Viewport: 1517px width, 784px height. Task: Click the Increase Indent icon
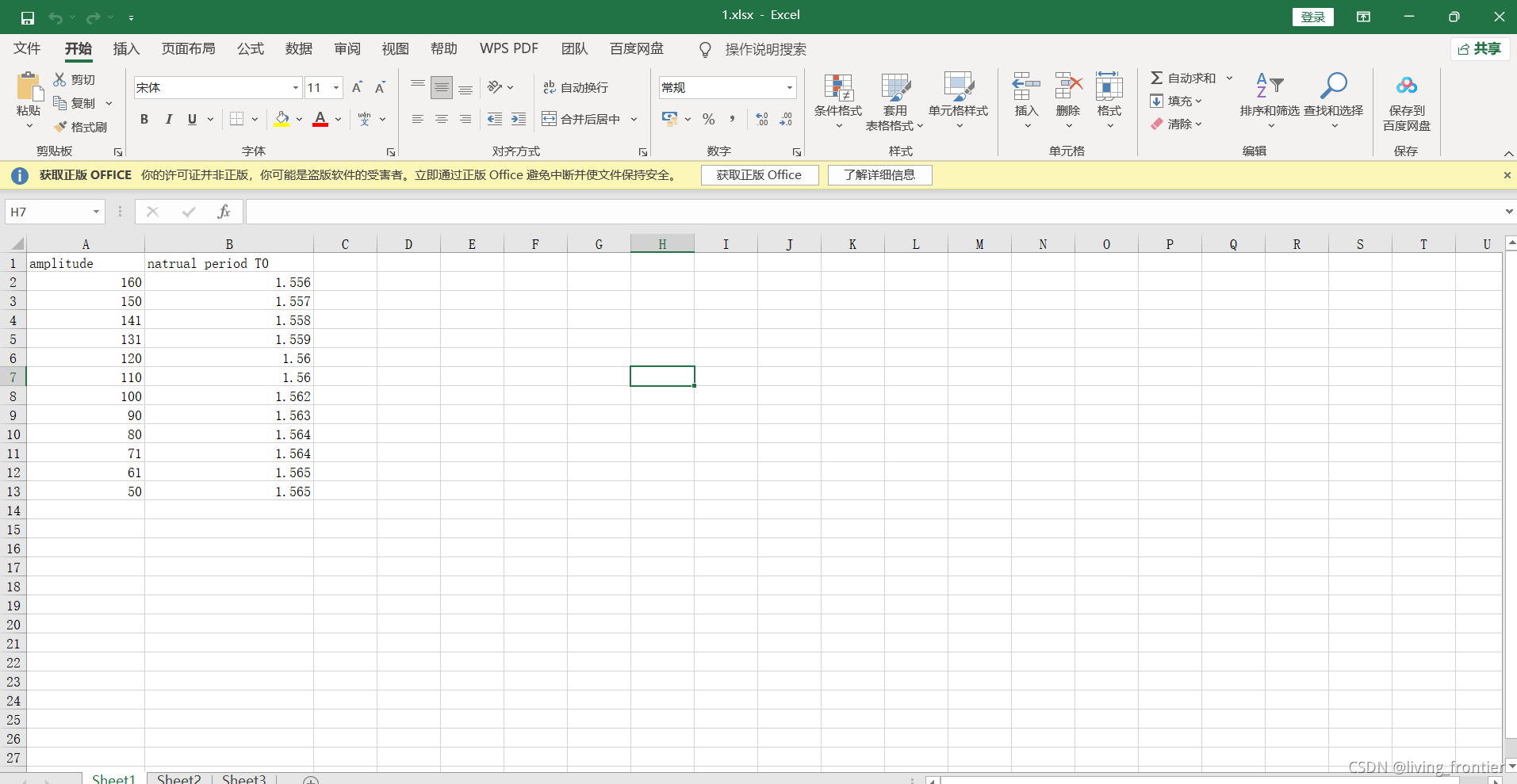point(519,119)
